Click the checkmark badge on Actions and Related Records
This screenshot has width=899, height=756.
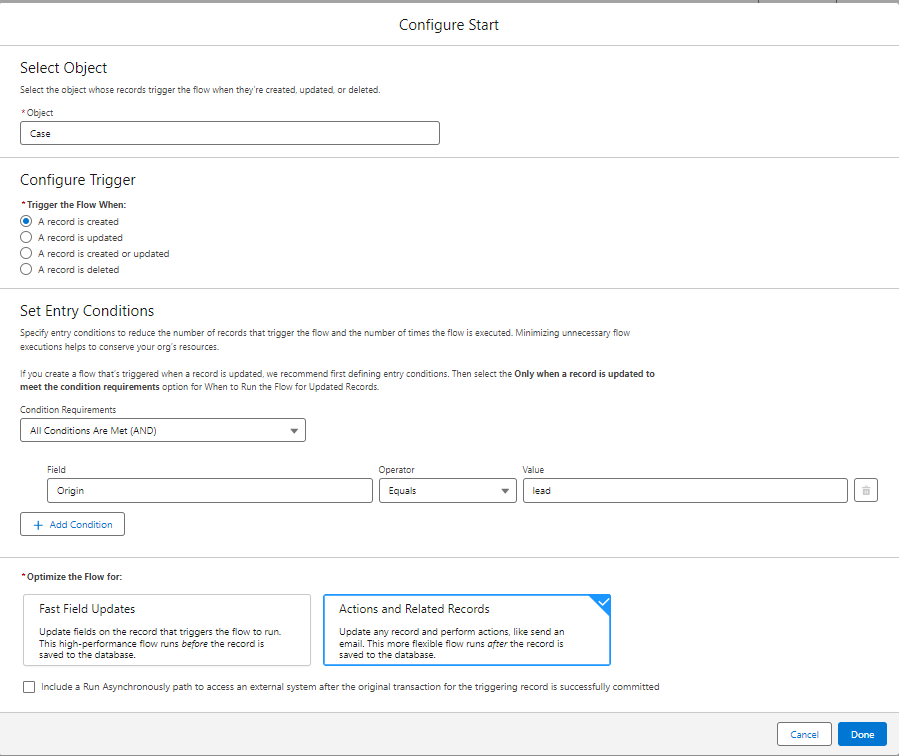(x=601, y=603)
